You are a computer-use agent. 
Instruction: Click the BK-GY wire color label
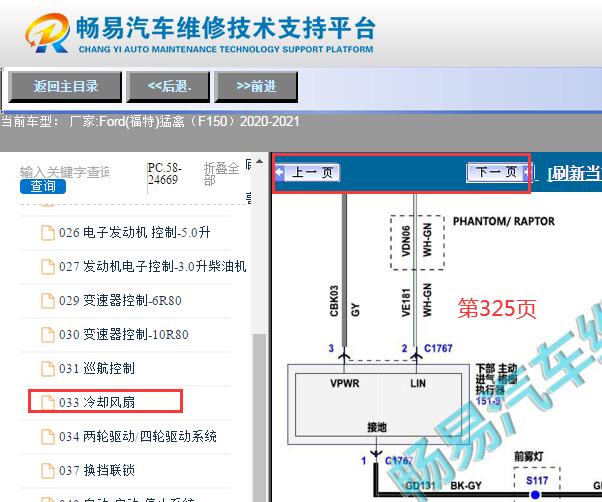click(466, 486)
